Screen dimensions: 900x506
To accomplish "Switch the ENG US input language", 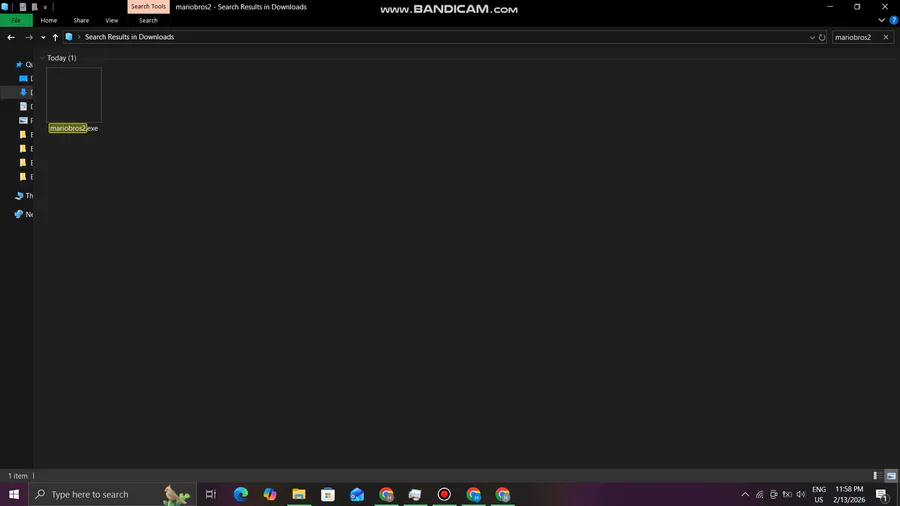I will 819,494.
